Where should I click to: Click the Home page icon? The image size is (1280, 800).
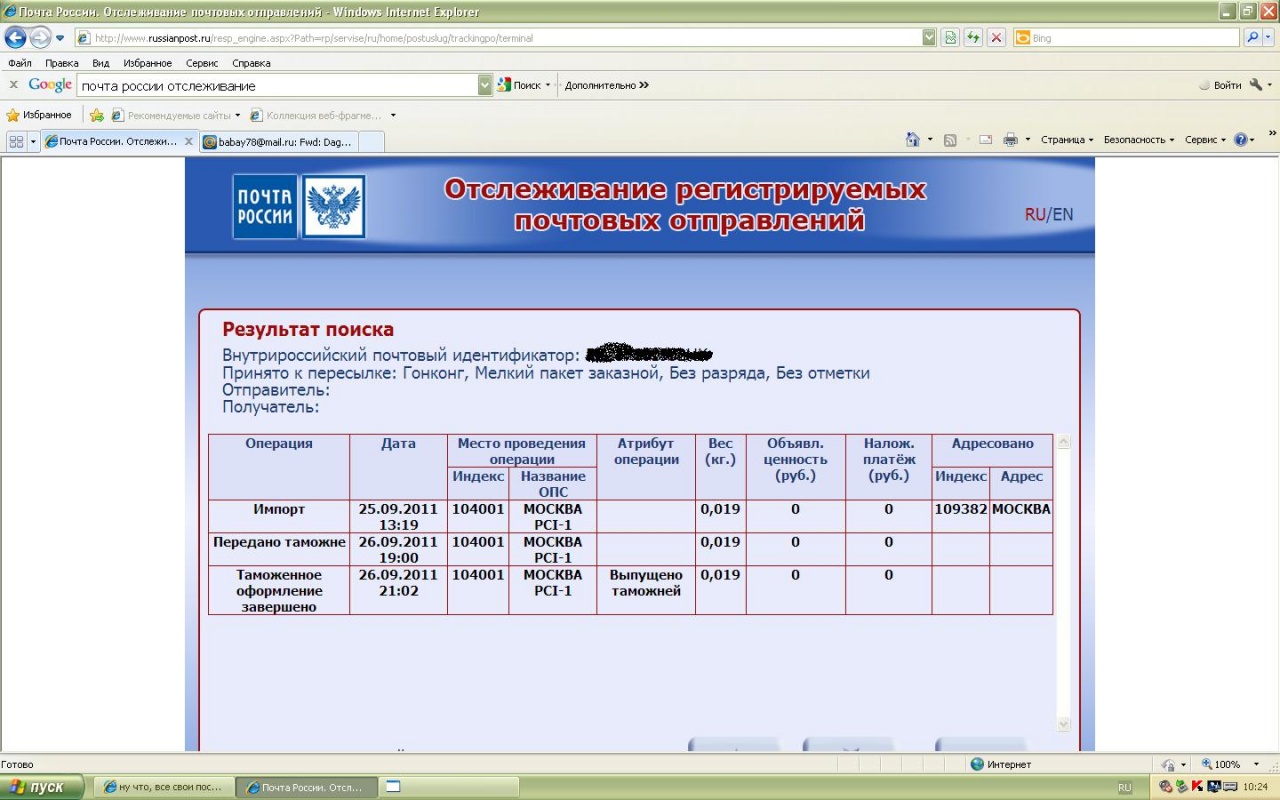click(912, 140)
